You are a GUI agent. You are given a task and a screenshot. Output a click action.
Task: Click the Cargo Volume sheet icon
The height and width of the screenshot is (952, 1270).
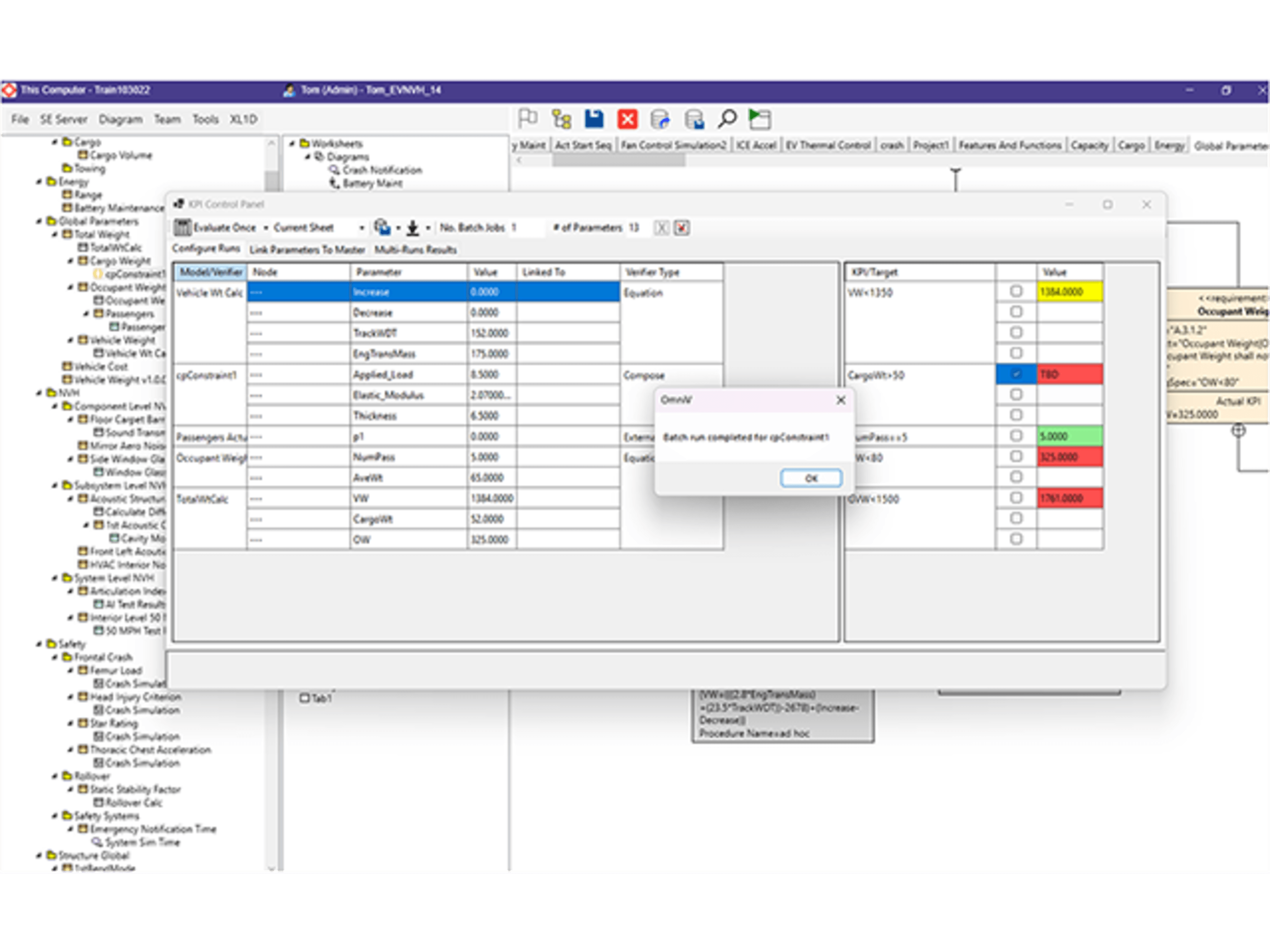click(83, 155)
